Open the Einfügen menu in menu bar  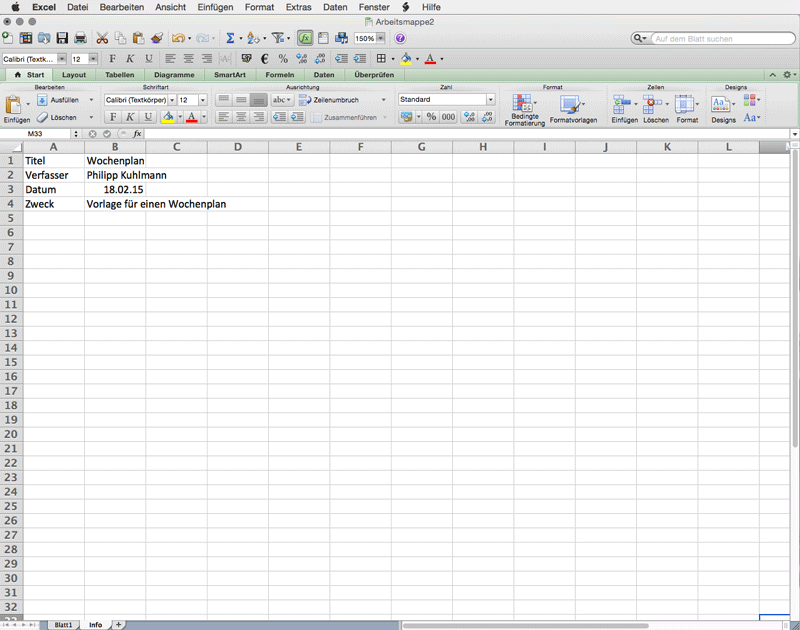[x=215, y=7]
